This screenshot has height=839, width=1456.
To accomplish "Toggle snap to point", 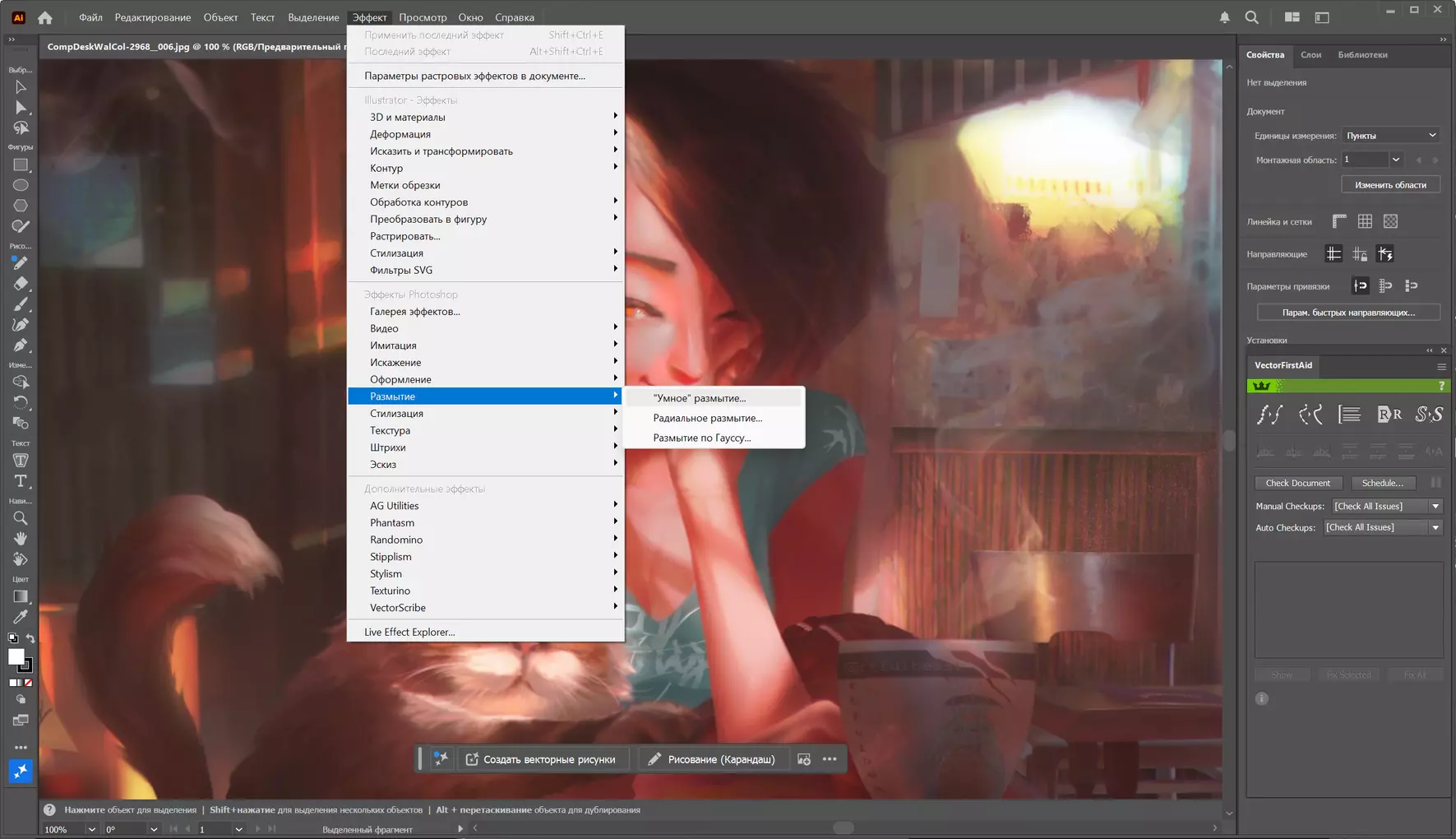I will [x=1361, y=286].
